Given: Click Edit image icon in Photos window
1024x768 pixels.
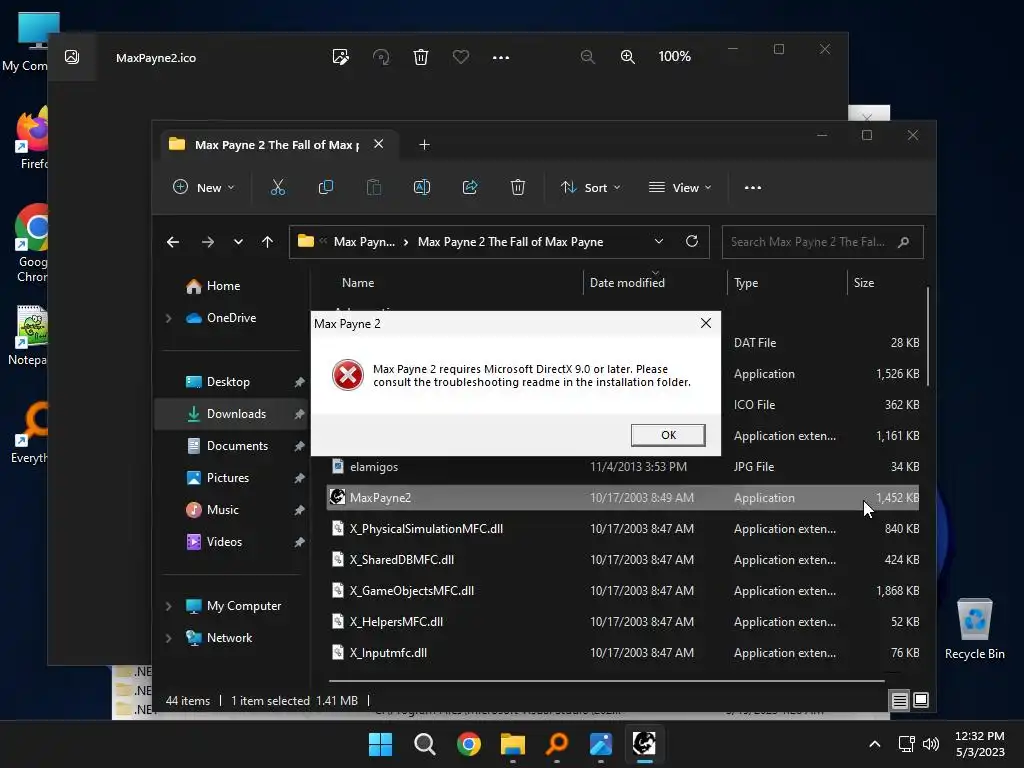Looking at the screenshot, I should [x=340, y=57].
